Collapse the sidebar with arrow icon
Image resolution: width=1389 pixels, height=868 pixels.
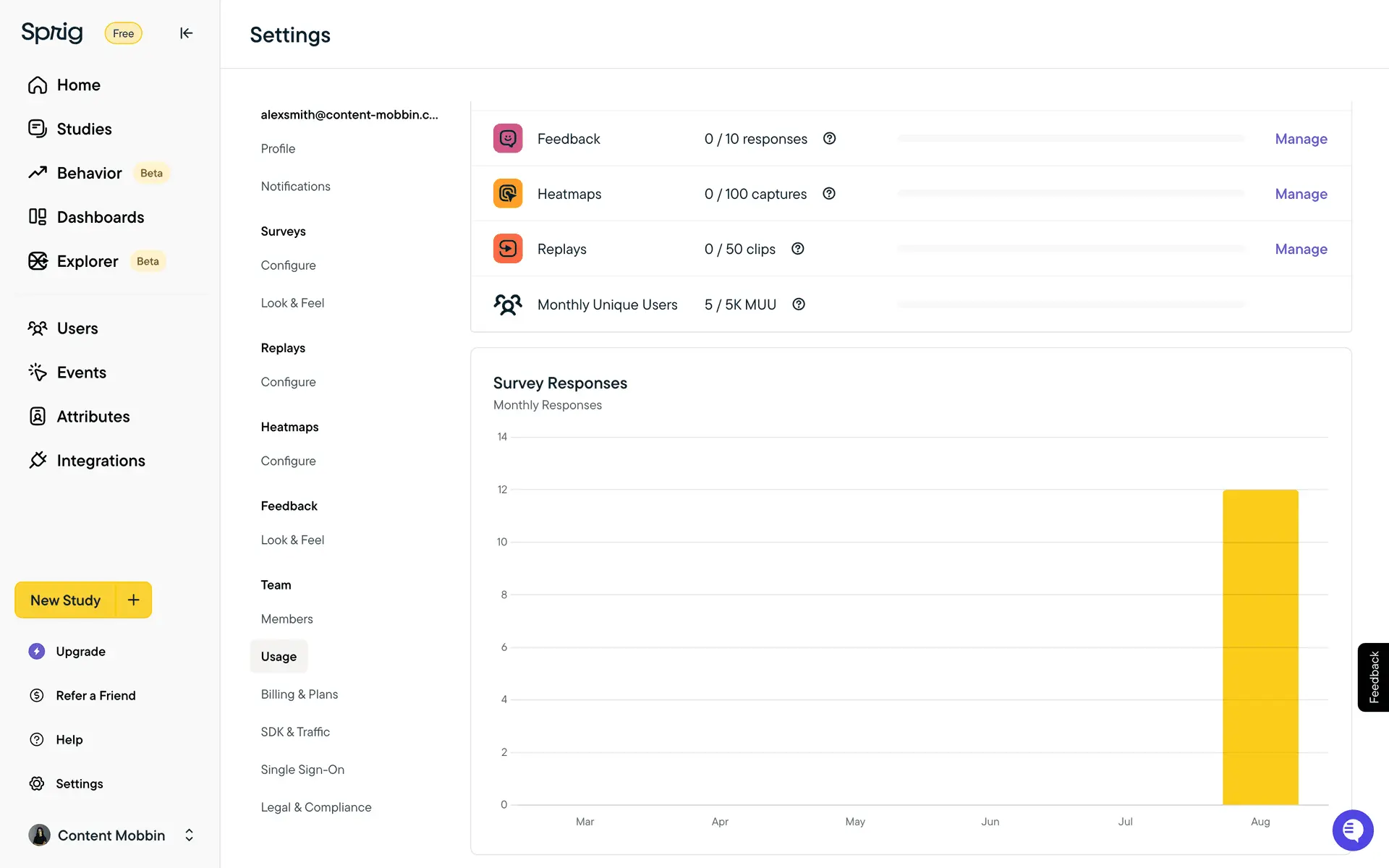pos(186,33)
